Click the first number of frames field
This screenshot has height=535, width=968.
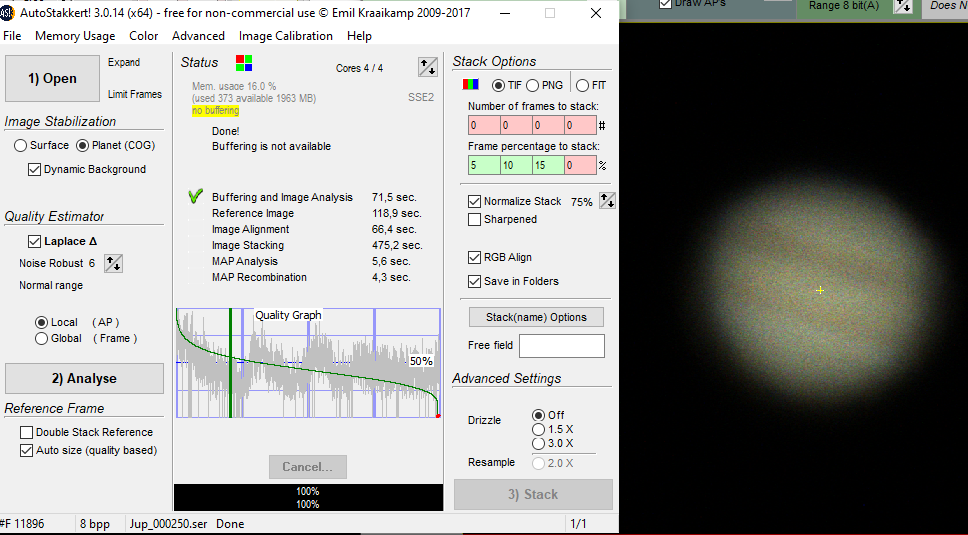(x=484, y=125)
